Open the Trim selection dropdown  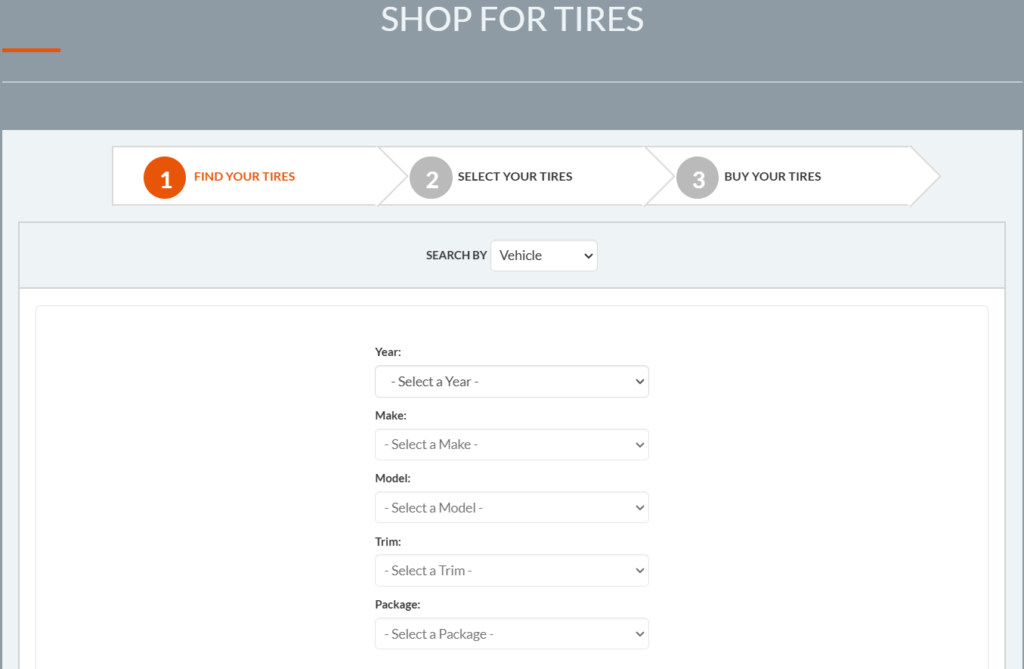pos(511,570)
